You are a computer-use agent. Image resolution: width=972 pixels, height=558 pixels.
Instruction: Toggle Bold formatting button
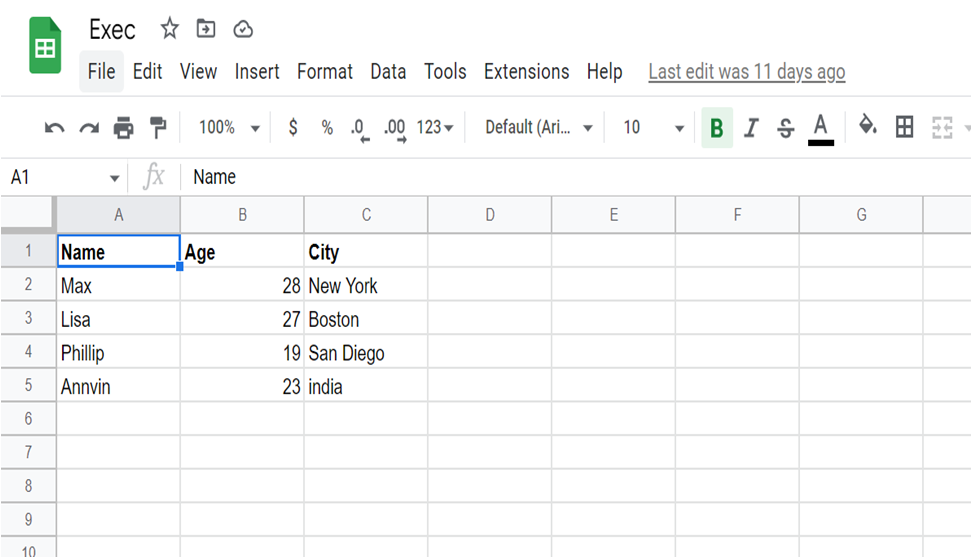717,128
